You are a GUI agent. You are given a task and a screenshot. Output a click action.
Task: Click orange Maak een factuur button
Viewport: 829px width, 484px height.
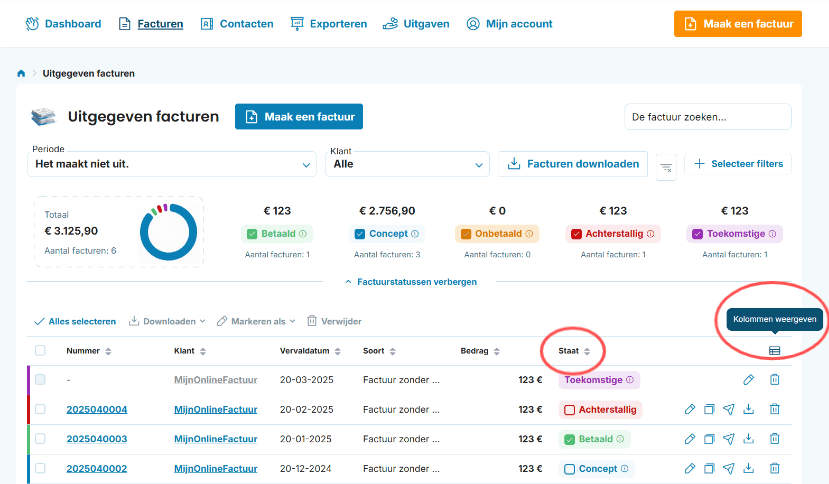click(x=738, y=24)
